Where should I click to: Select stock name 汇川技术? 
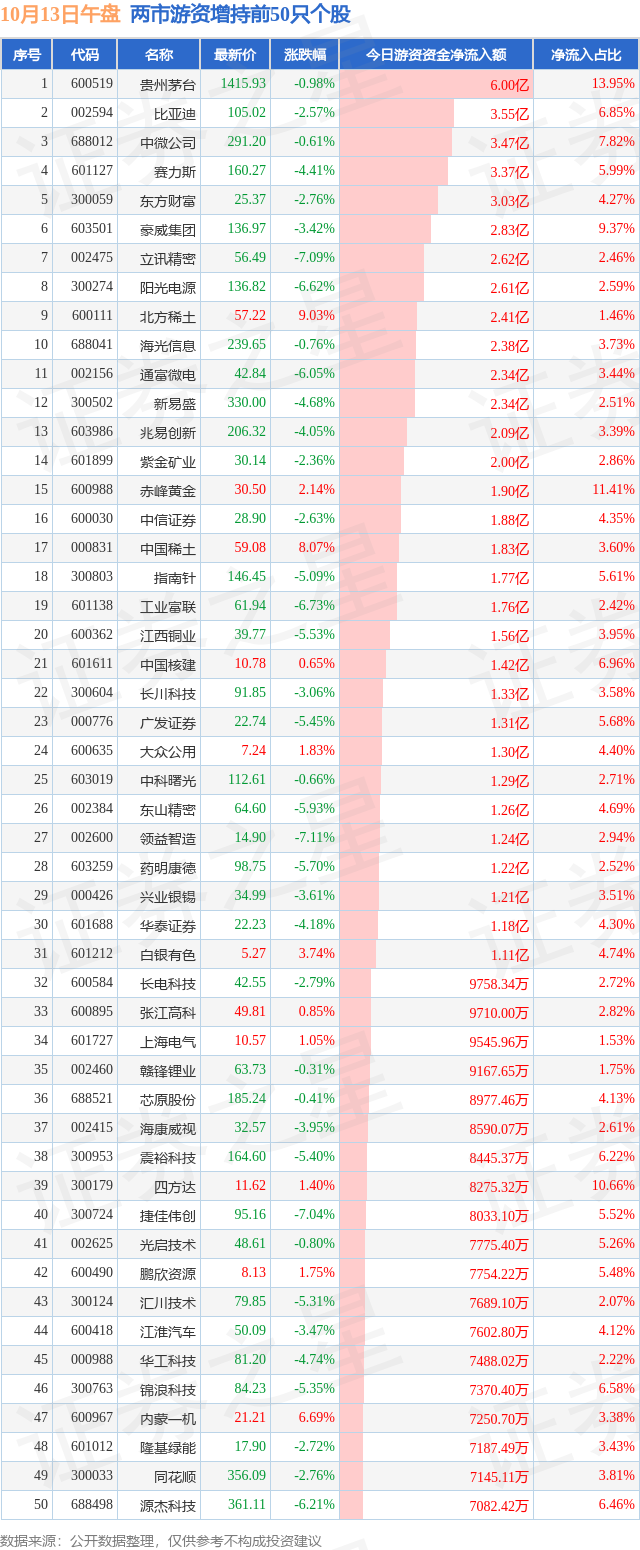click(168, 1302)
